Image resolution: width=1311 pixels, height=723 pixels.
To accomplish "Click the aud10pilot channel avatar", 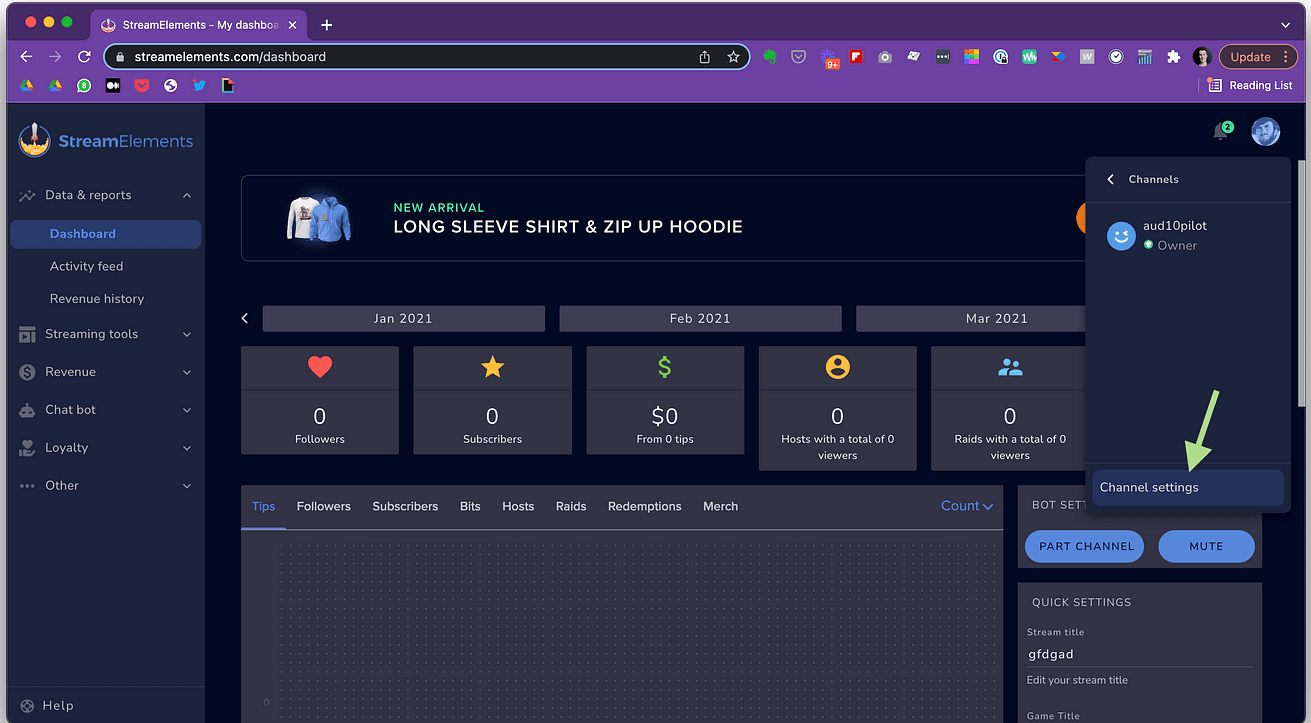I will click(x=1121, y=236).
